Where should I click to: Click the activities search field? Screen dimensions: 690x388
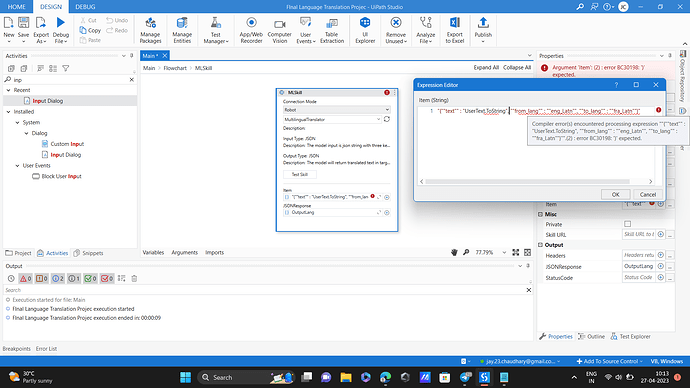pyautogui.click(x=70, y=80)
